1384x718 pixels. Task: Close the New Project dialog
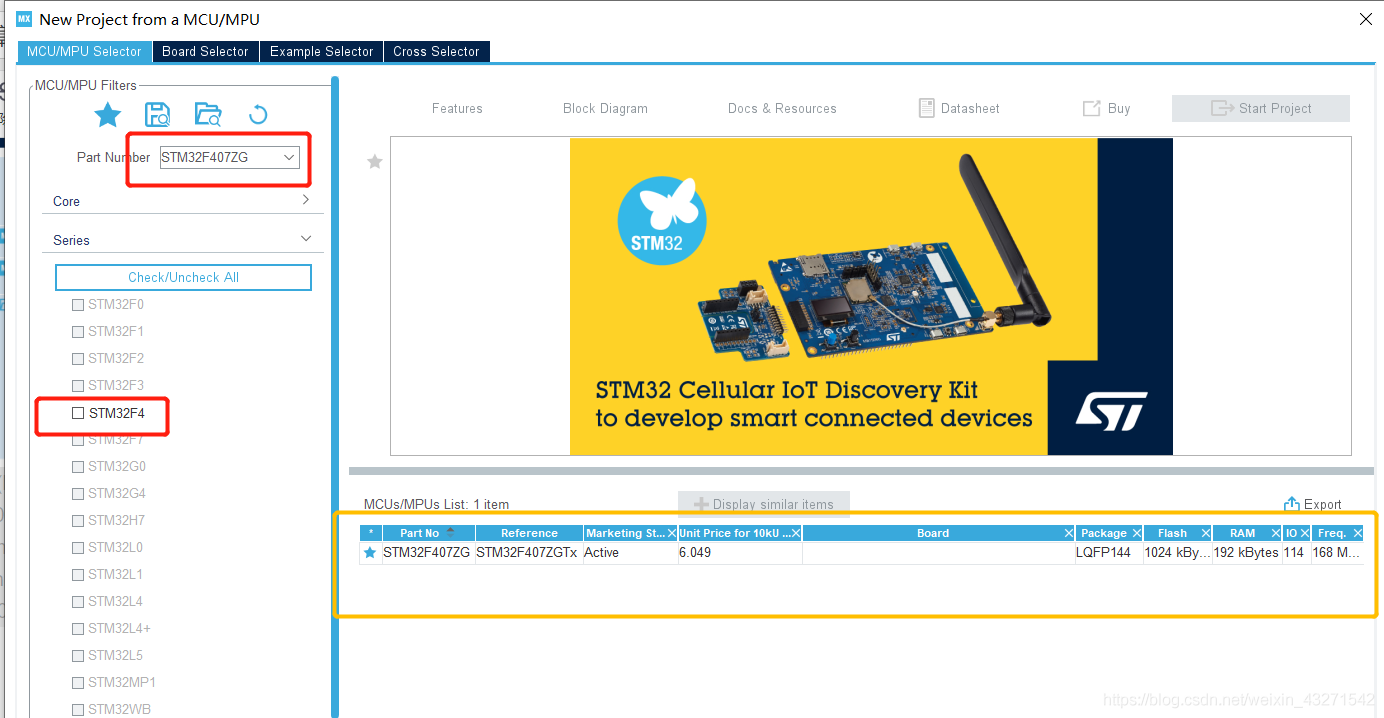tap(1366, 19)
